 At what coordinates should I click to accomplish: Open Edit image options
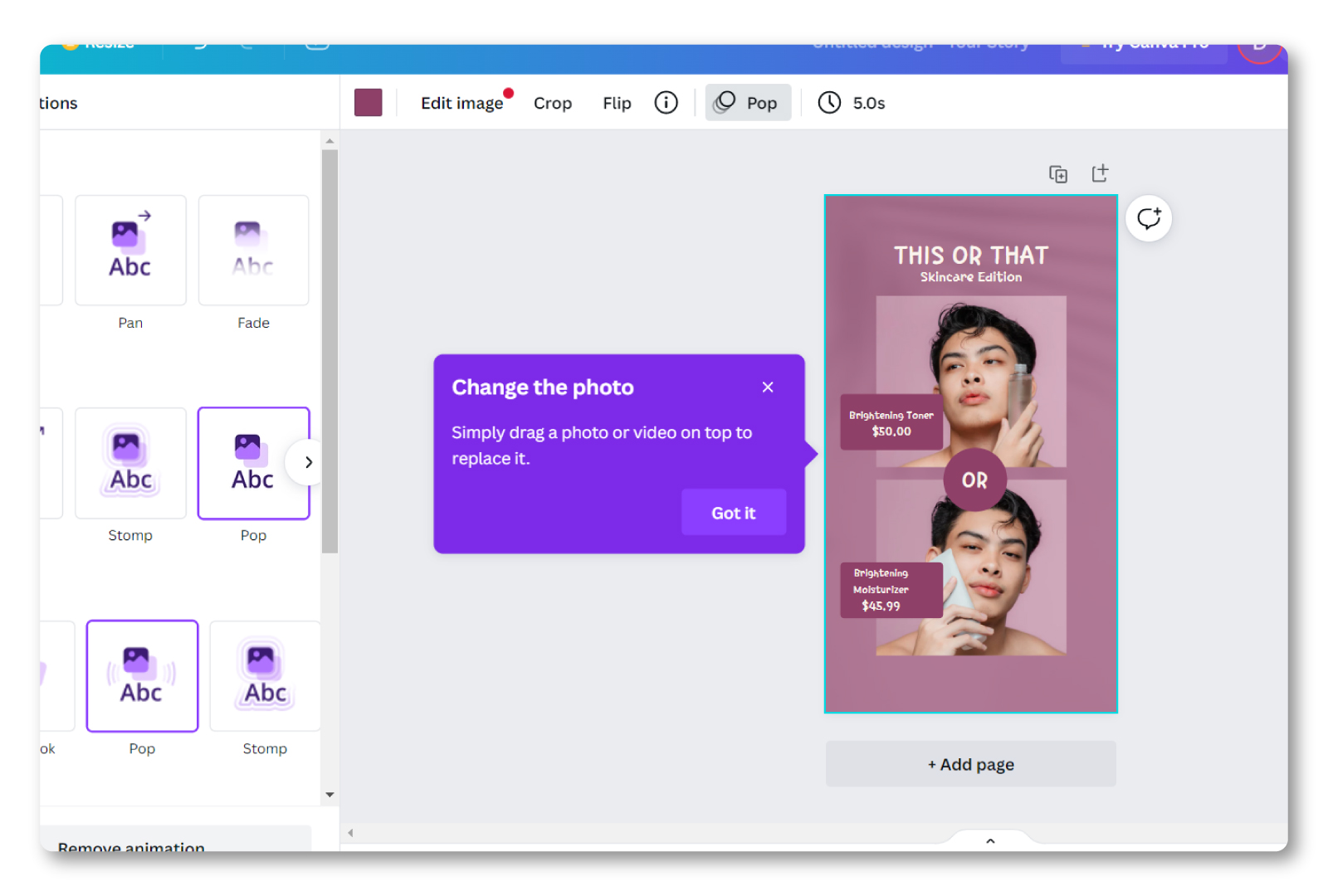click(x=462, y=103)
